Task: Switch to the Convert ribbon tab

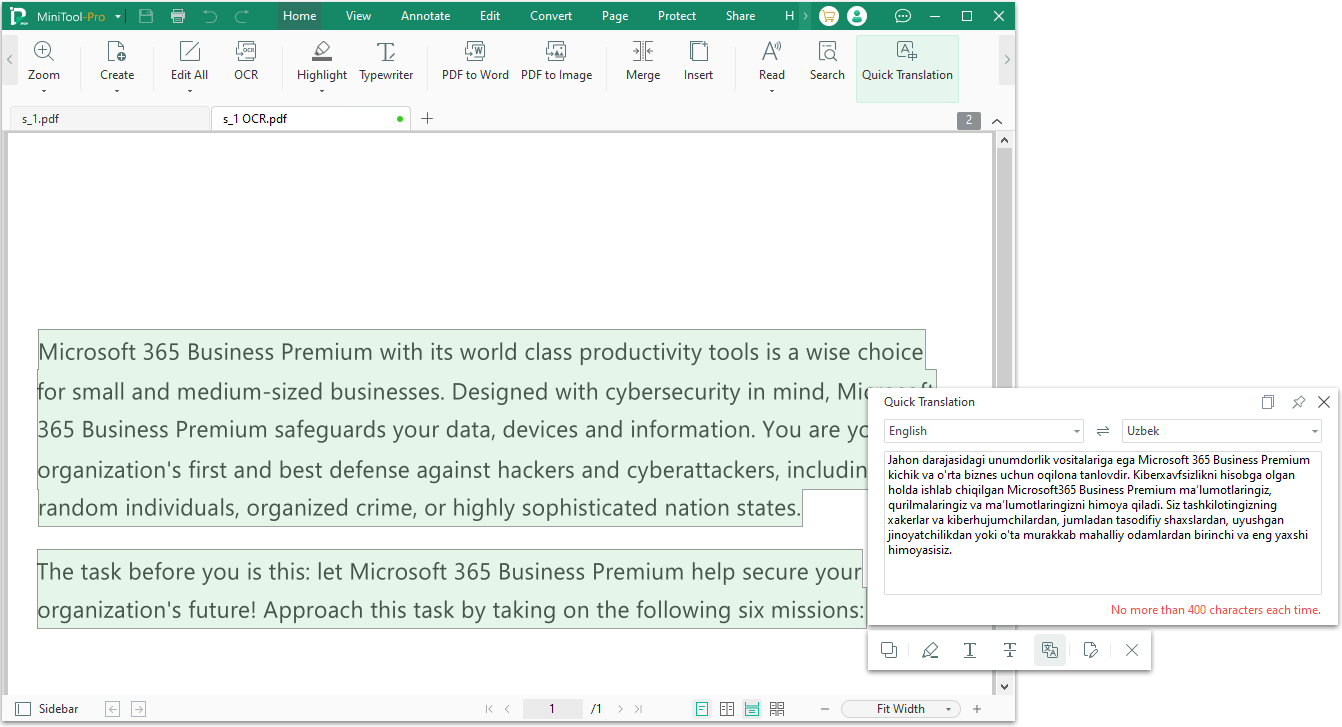Action: pyautogui.click(x=551, y=16)
